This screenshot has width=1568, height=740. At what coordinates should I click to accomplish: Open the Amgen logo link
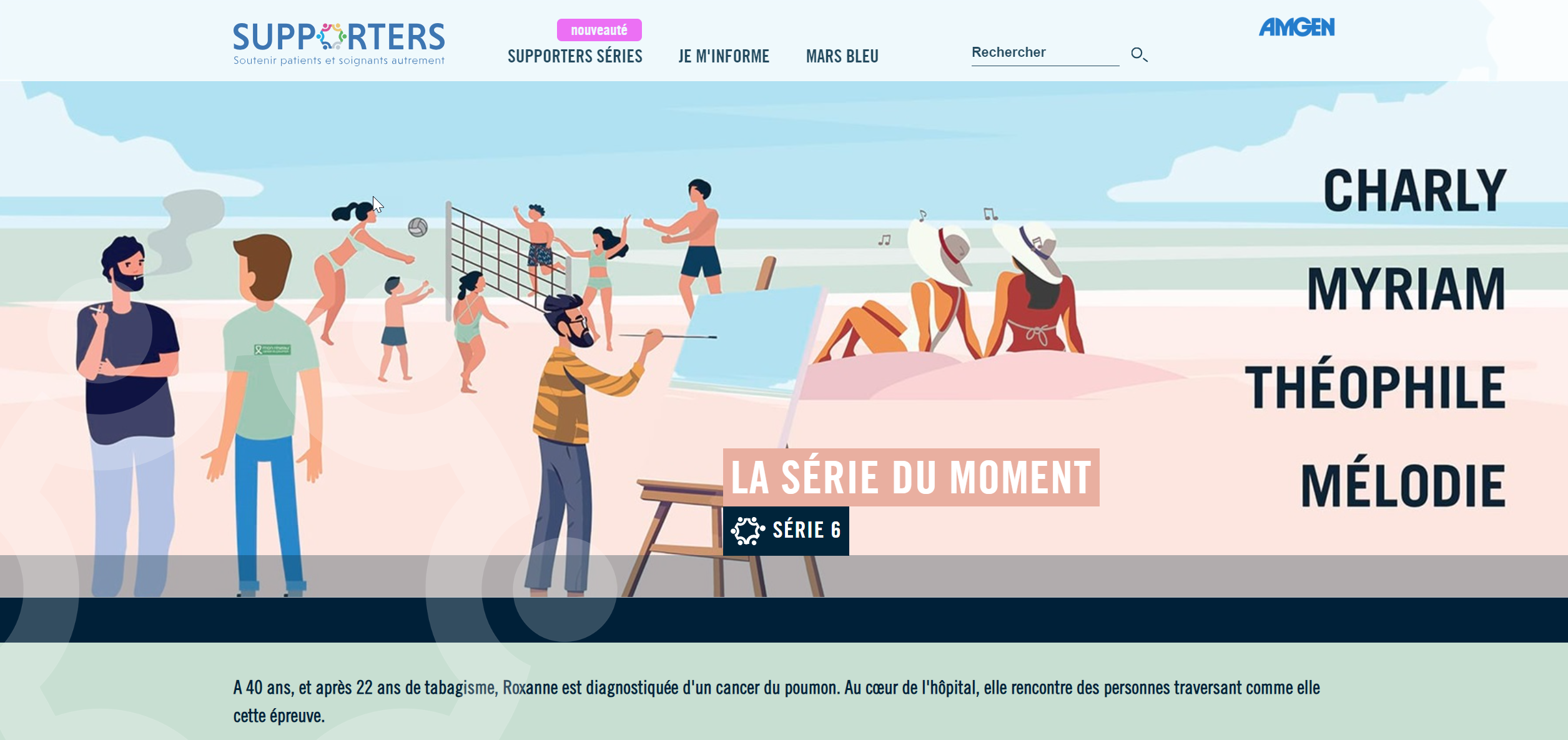(x=1296, y=27)
